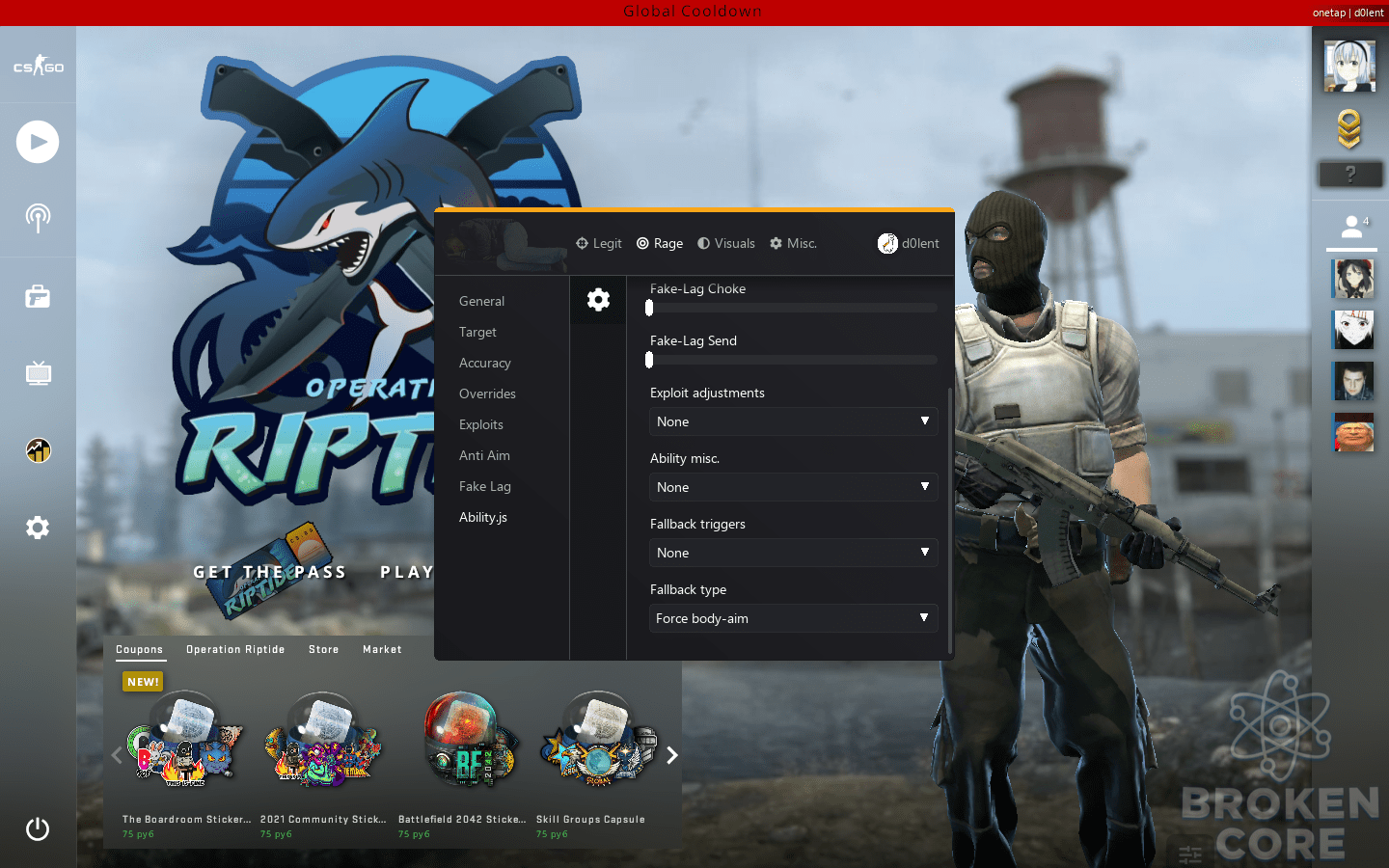Click the CS:GO logo at top left
1389x868 pixels.
(38, 66)
